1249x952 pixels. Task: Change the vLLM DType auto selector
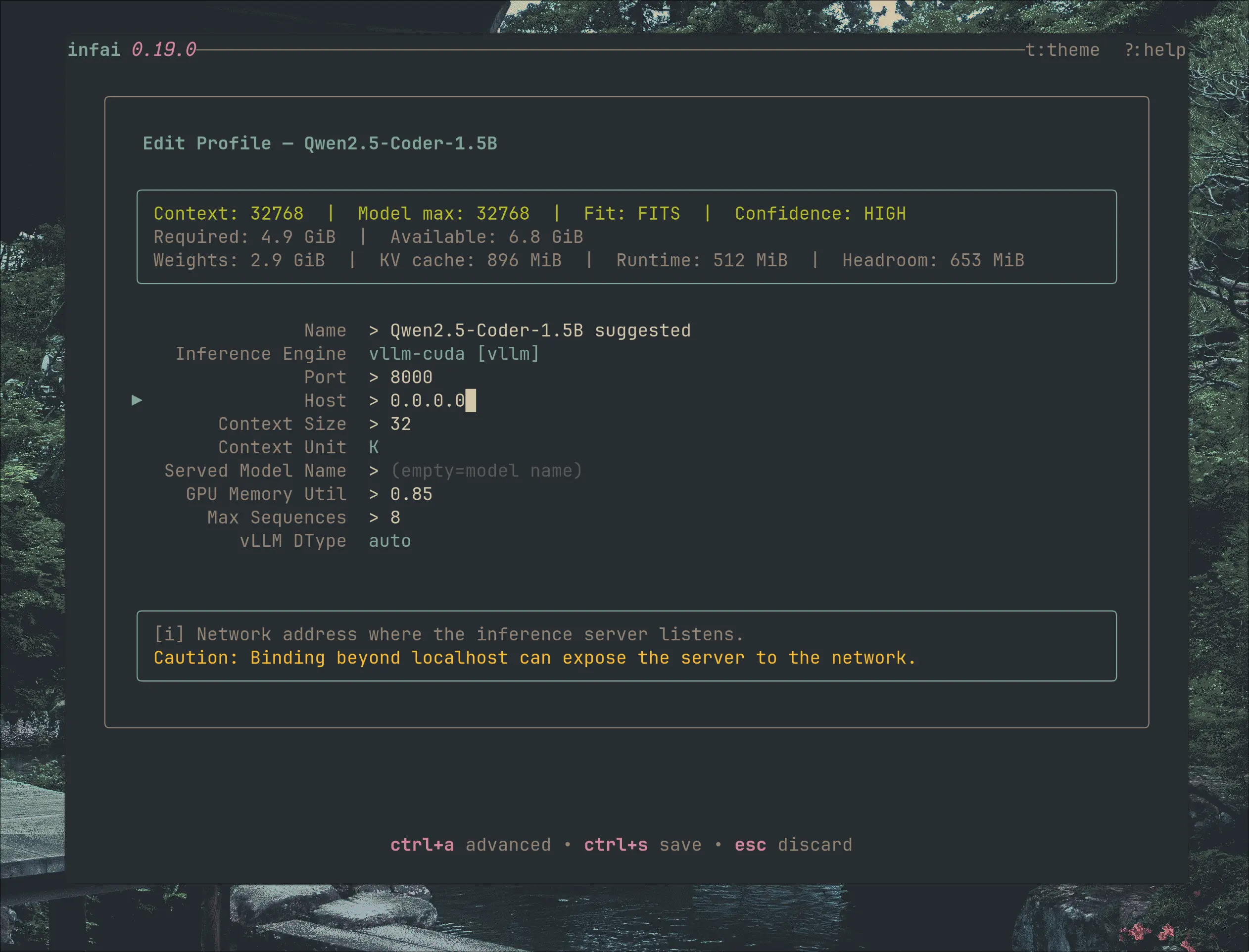tap(390, 541)
